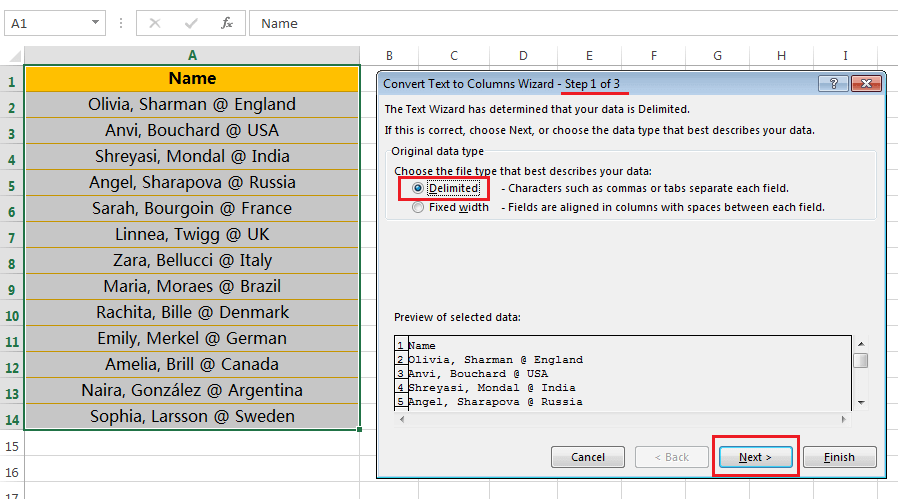Click cell 'Shreyasi, Mondal @ India'
The height and width of the screenshot is (499, 898).
pos(192,156)
